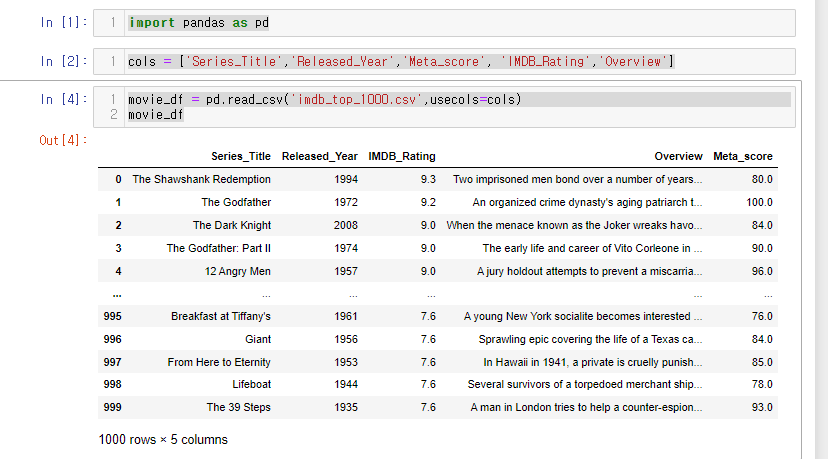
Task: Select the In [2] prompt label
Action: [x=63, y=61]
